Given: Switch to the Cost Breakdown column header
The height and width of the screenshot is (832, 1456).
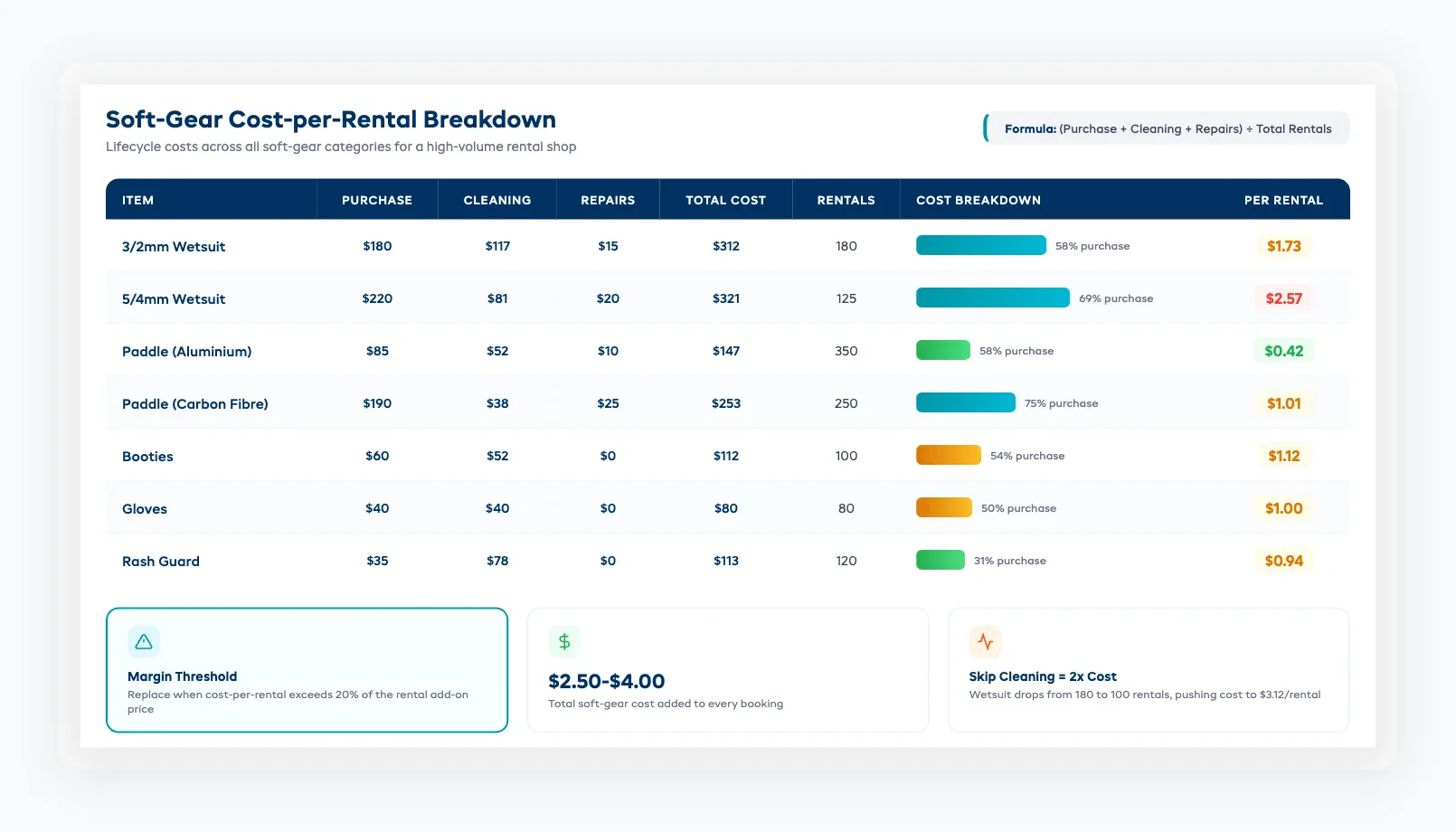Looking at the screenshot, I should tap(977, 200).
